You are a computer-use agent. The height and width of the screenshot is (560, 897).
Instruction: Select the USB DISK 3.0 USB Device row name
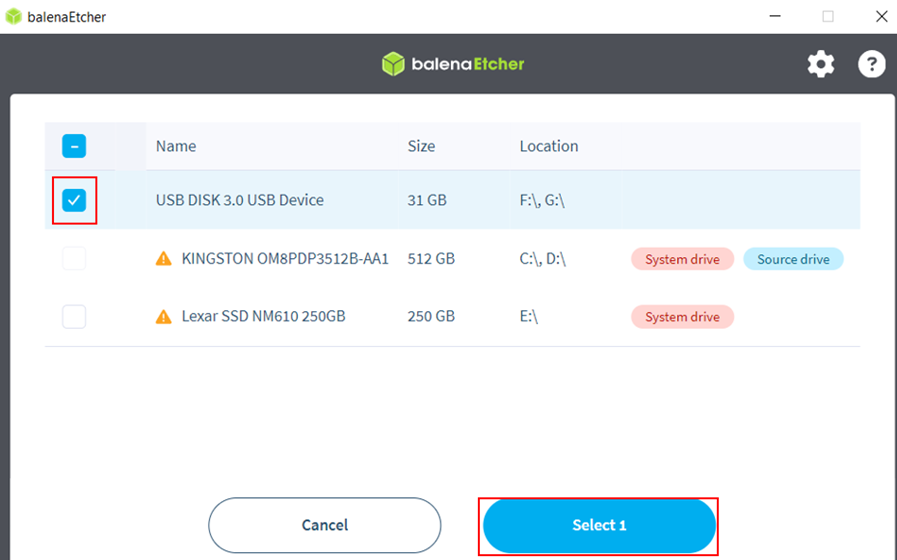(240, 200)
